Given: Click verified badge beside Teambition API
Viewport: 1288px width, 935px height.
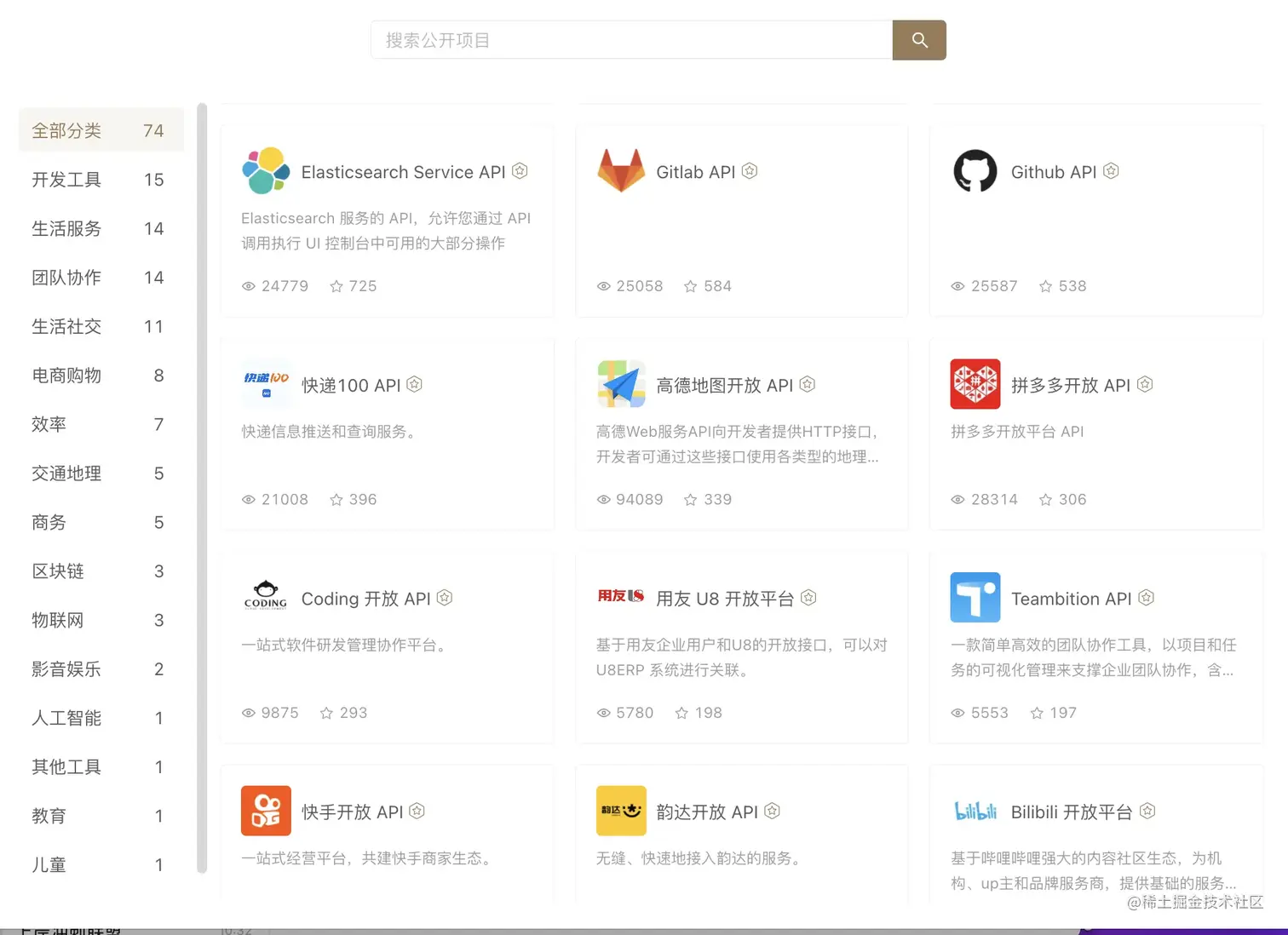Looking at the screenshot, I should (x=1147, y=598).
